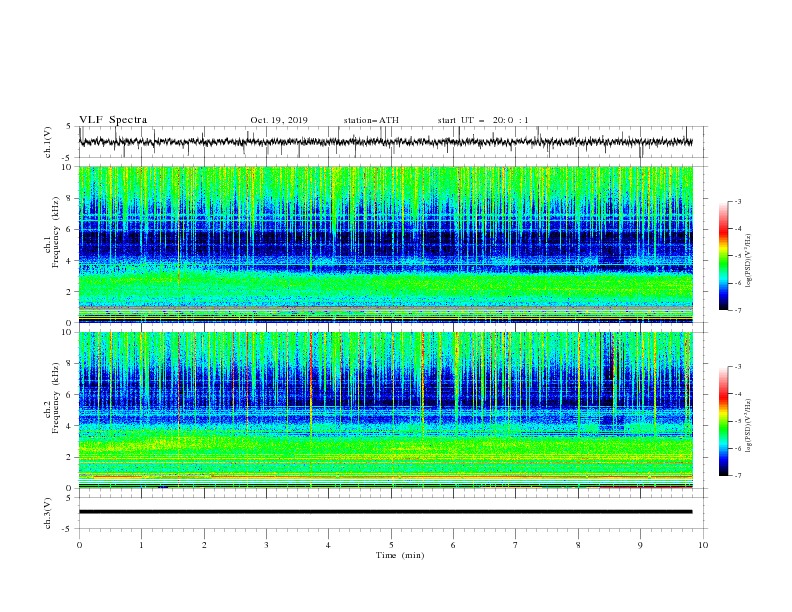Click the "-4" tick on the ch.2 colorbar
Screen dimensions: 792x612
tap(737, 394)
